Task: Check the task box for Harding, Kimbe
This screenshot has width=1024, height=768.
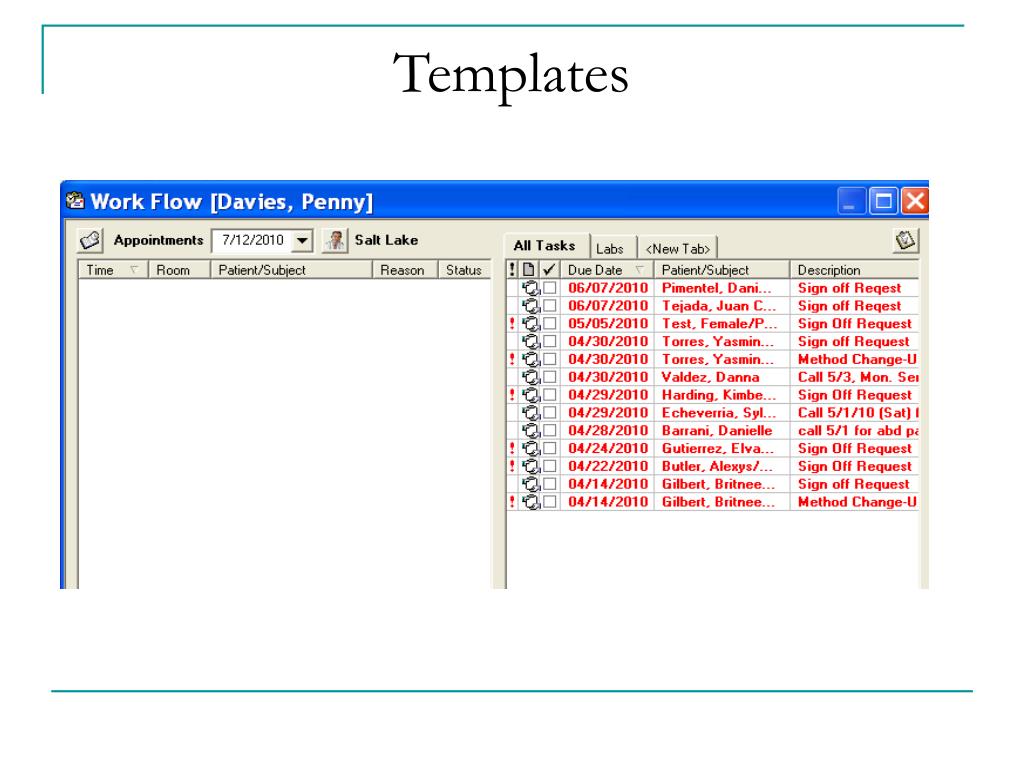Action: pyautogui.click(x=550, y=394)
